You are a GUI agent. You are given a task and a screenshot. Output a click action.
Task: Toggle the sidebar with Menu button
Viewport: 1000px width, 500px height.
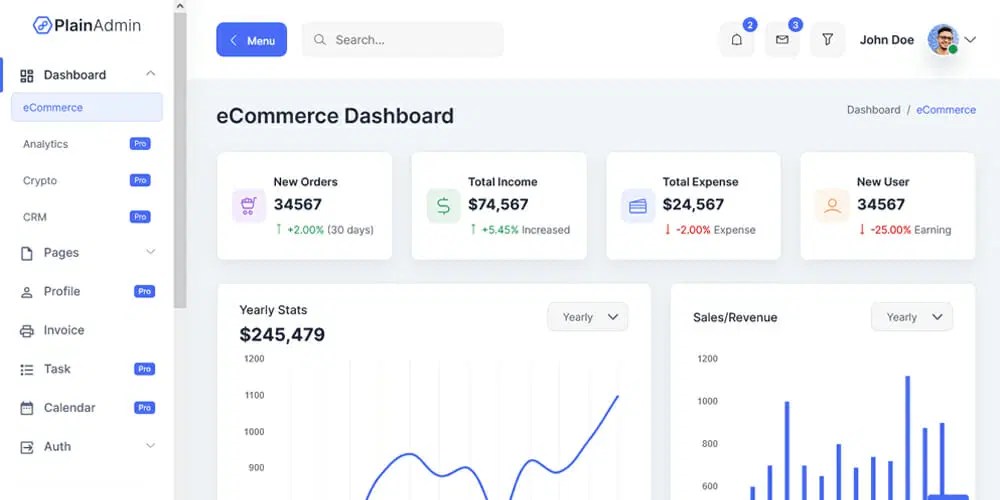pyautogui.click(x=251, y=40)
